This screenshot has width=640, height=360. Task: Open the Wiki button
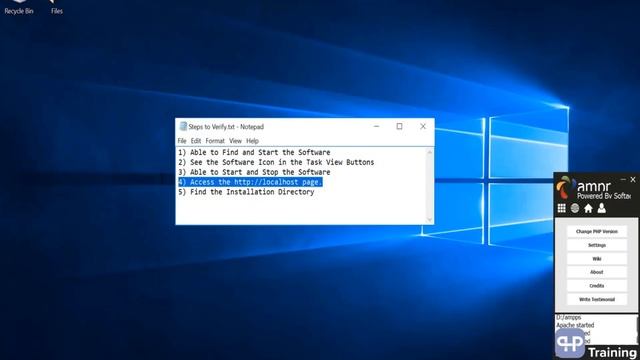pyautogui.click(x=597, y=259)
